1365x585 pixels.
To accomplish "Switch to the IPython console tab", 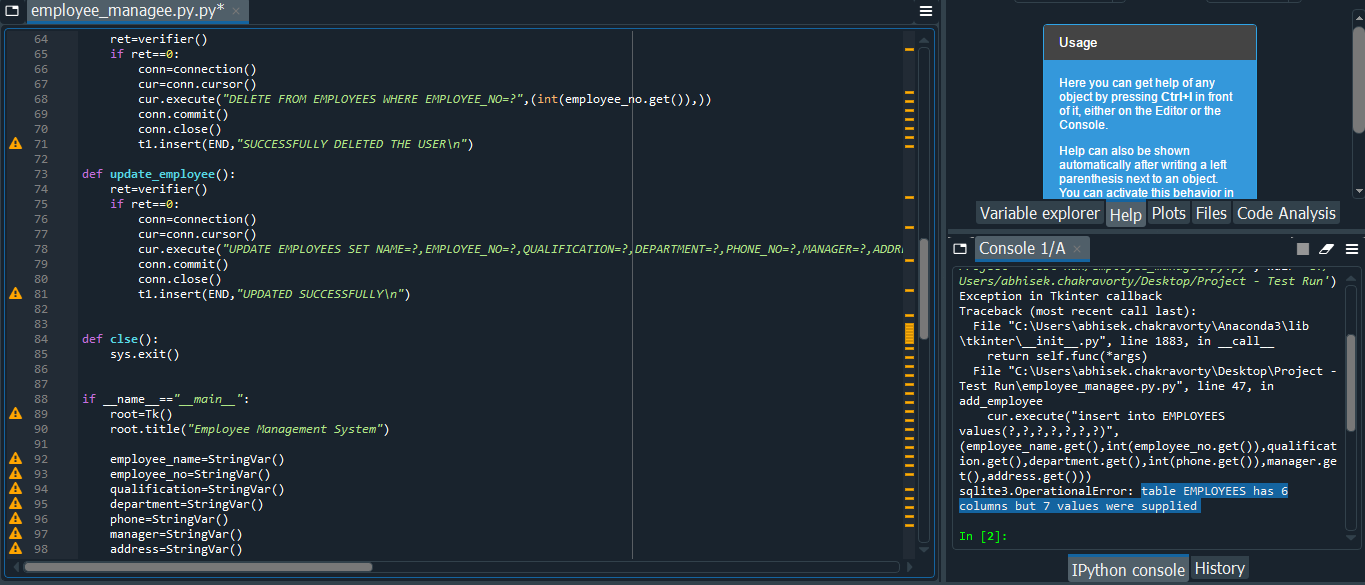I will click(x=1128, y=569).
